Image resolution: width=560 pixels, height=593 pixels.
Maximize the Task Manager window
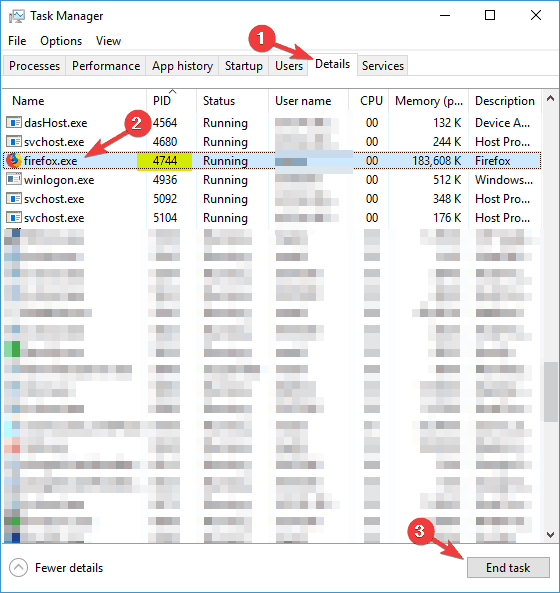click(x=490, y=16)
